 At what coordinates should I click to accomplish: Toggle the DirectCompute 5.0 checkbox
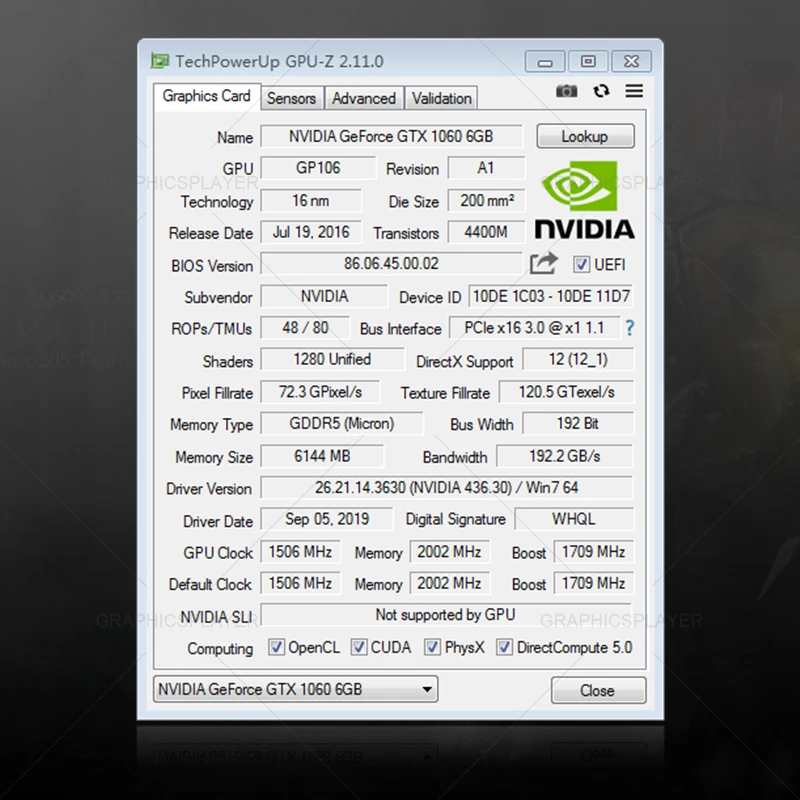[x=505, y=647]
